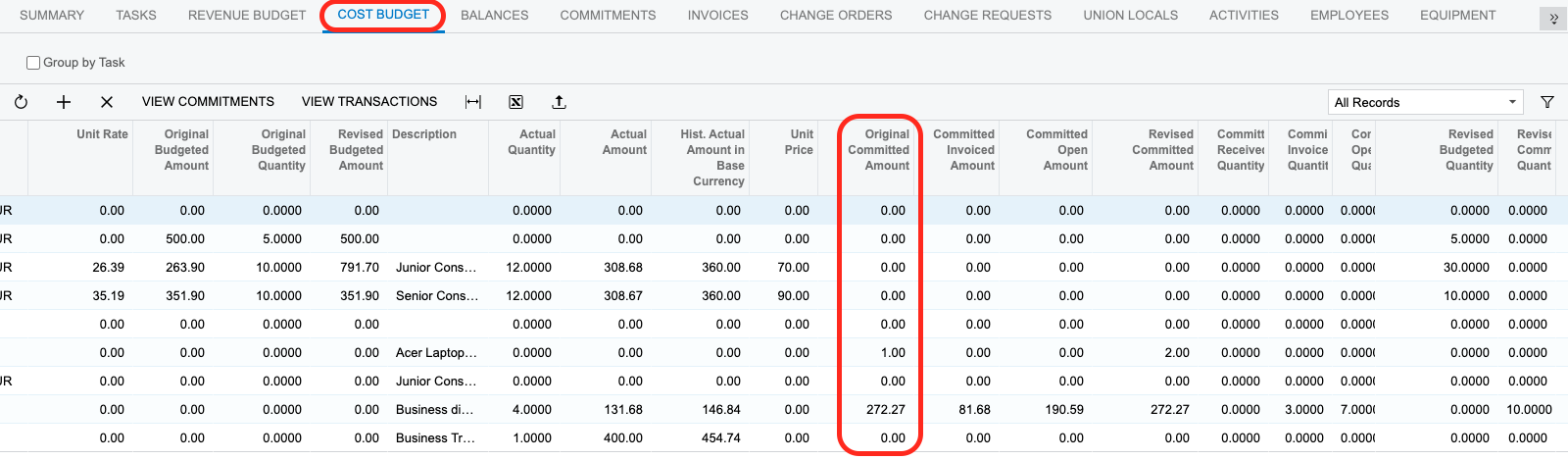Viewport: 1568px width, 460px height.
Task: Sort by Original Committed Amount column header
Action: pyautogui.click(x=879, y=150)
